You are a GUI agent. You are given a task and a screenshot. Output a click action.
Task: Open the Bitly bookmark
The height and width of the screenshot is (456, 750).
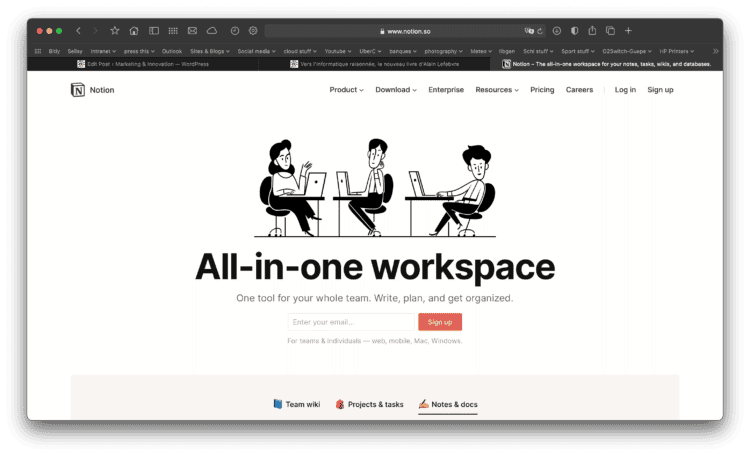54,51
